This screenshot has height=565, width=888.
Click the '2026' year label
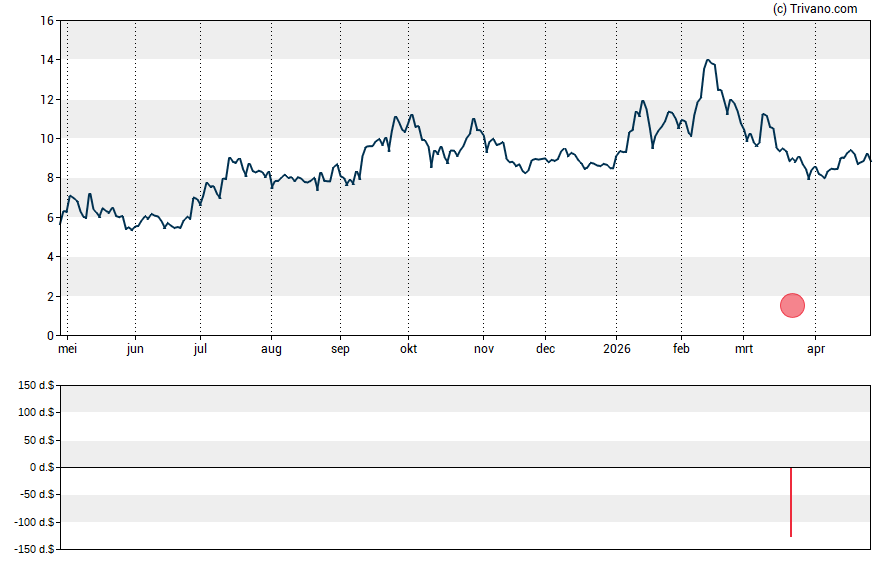[616, 350]
